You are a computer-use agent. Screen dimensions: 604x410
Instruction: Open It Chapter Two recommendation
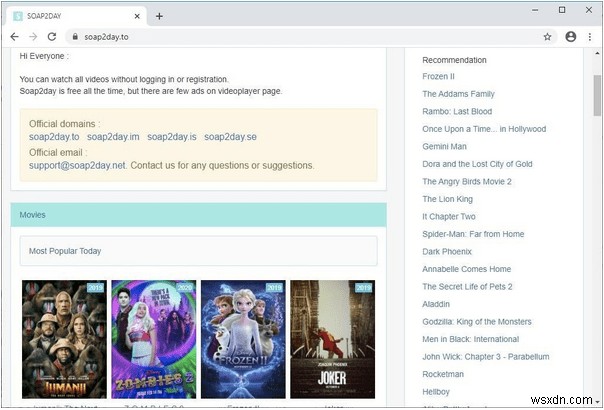[449, 217]
